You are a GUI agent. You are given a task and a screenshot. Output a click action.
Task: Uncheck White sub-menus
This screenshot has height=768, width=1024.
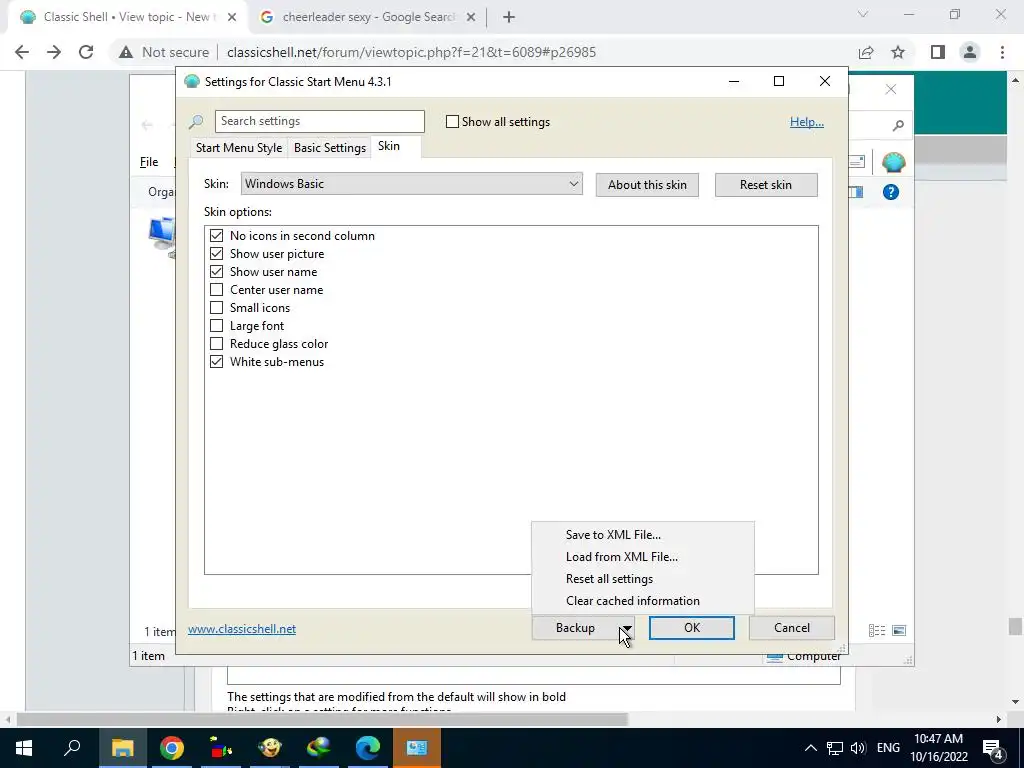[x=216, y=361]
